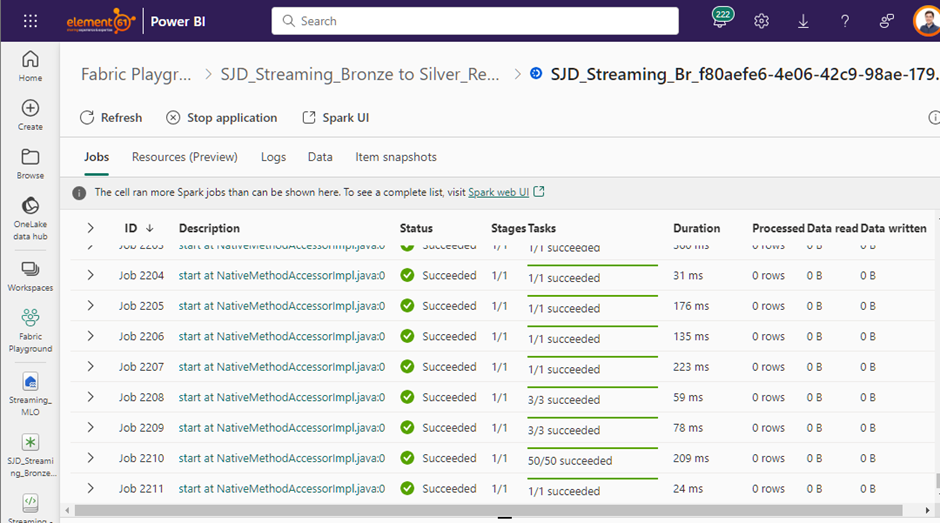The height and width of the screenshot is (523, 940).
Task: Expand the Job 2210 row
Action: coord(90,458)
